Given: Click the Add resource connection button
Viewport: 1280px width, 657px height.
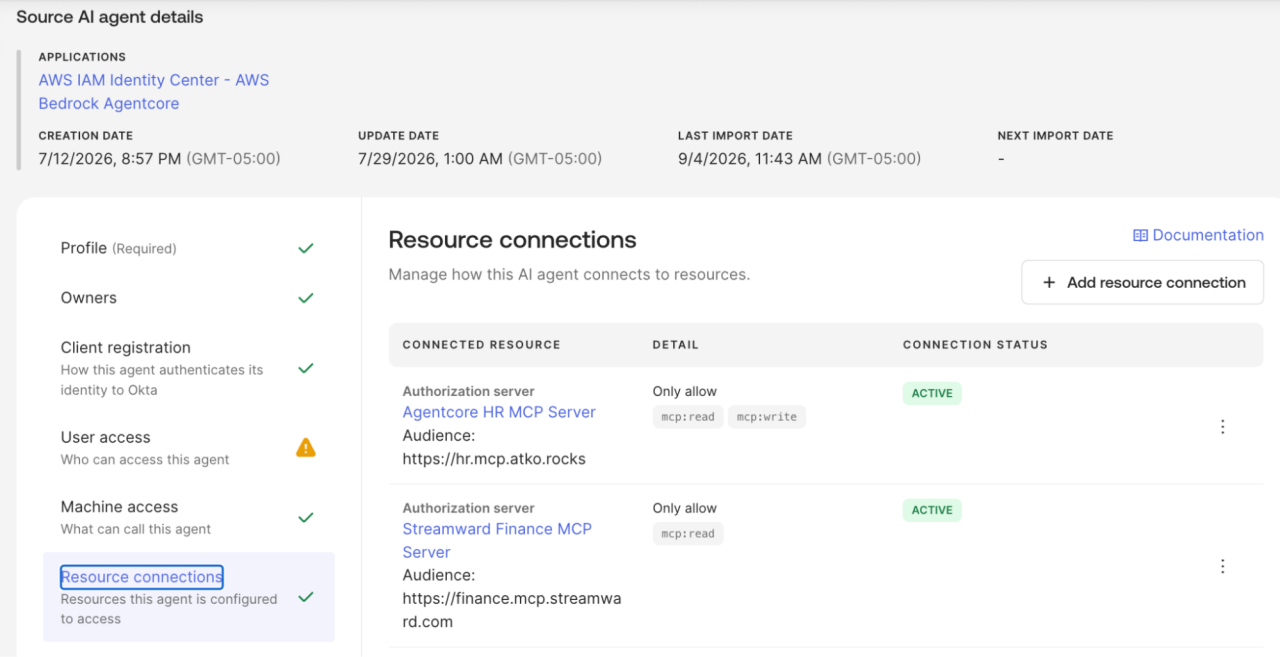Looking at the screenshot, I should 1142,283.
